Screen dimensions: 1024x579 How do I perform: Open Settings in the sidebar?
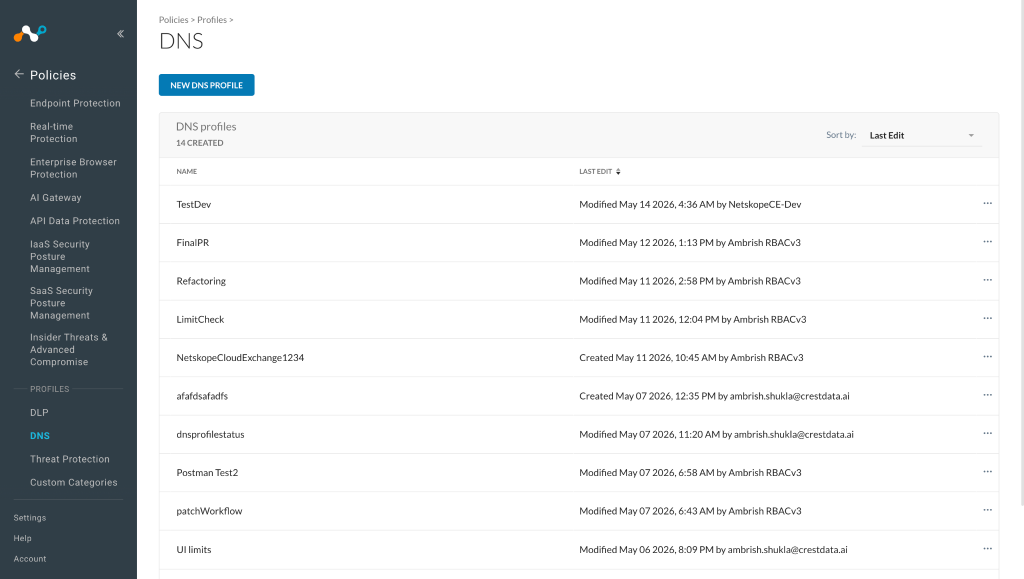click(x=30, y=518)
